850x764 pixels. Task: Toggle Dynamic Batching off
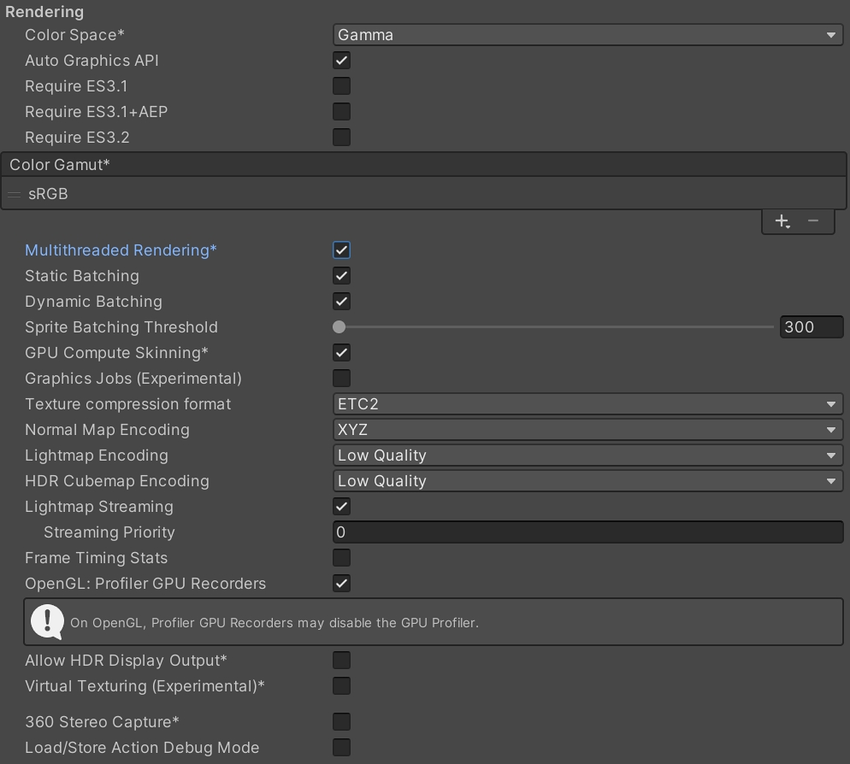coord(341,301)
